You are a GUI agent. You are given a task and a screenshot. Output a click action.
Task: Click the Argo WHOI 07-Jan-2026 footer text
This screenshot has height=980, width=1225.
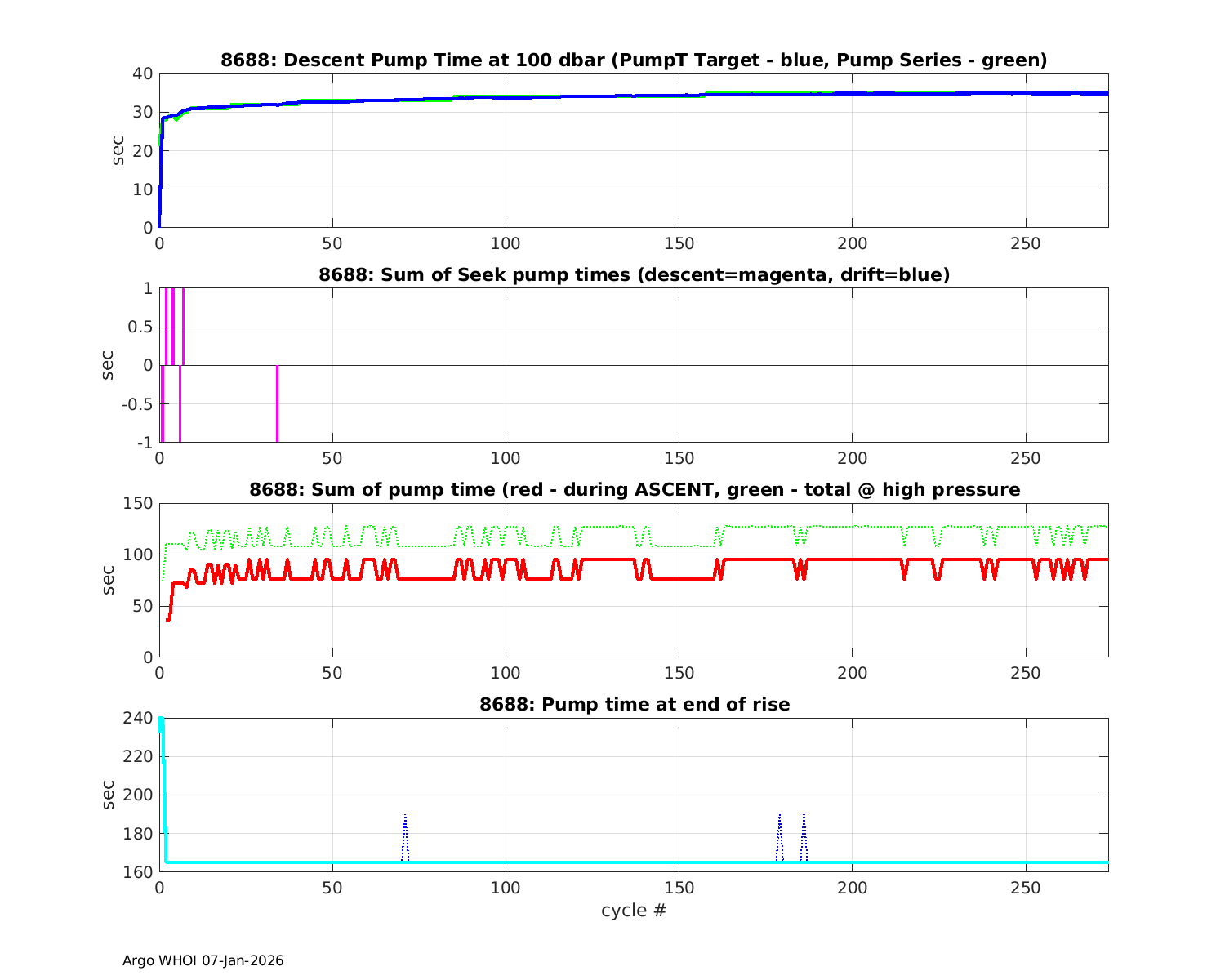point(203,960)
